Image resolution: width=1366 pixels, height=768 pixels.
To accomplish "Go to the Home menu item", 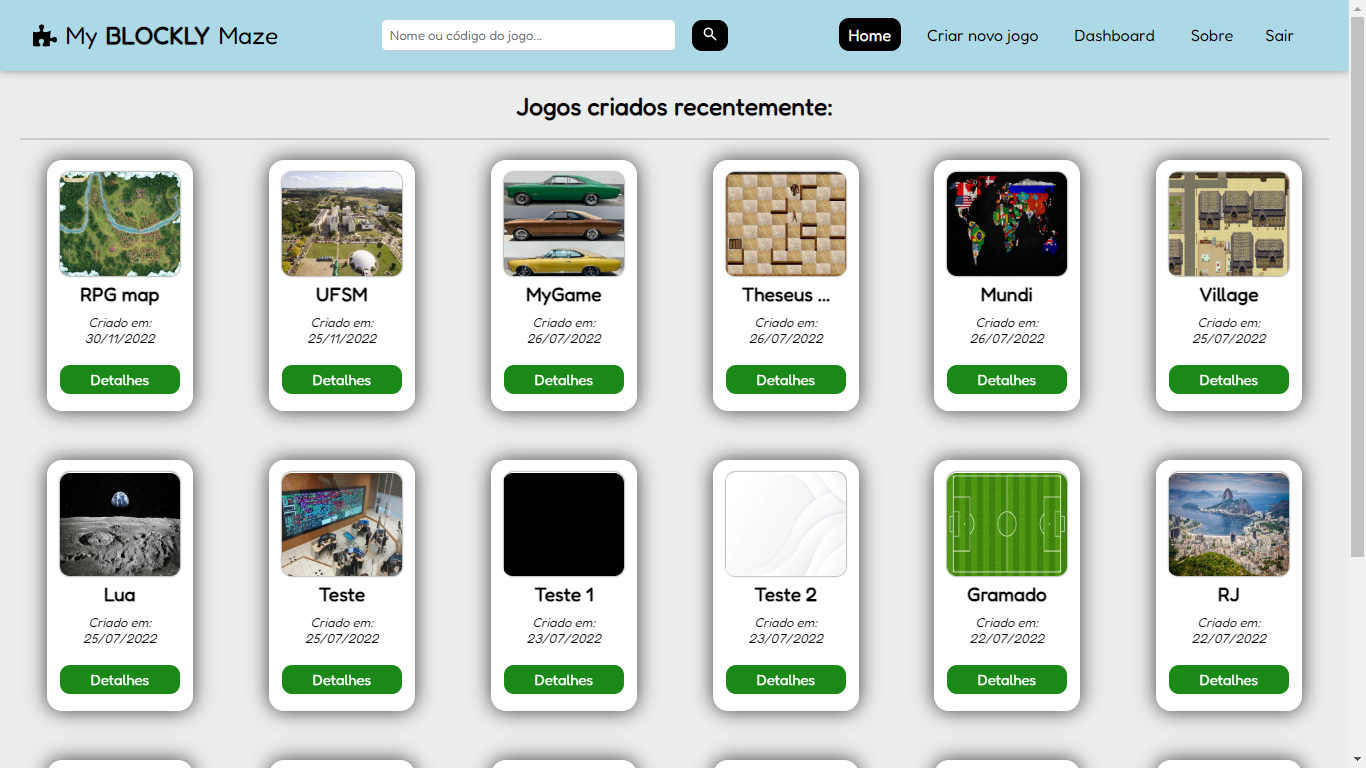I will (x=870, y=35).
